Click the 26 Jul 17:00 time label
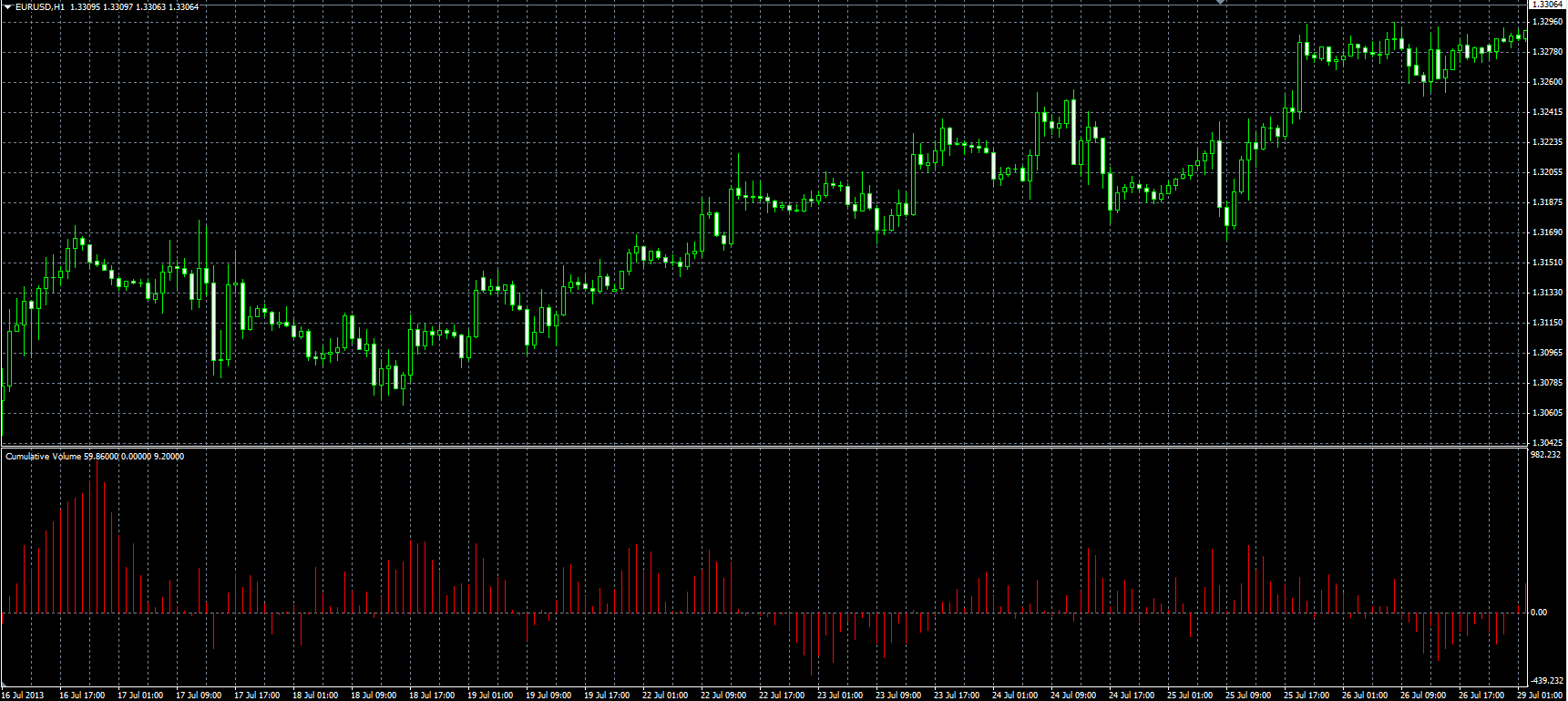Viewport: 1568px width, 701px height. [1481, 696]
